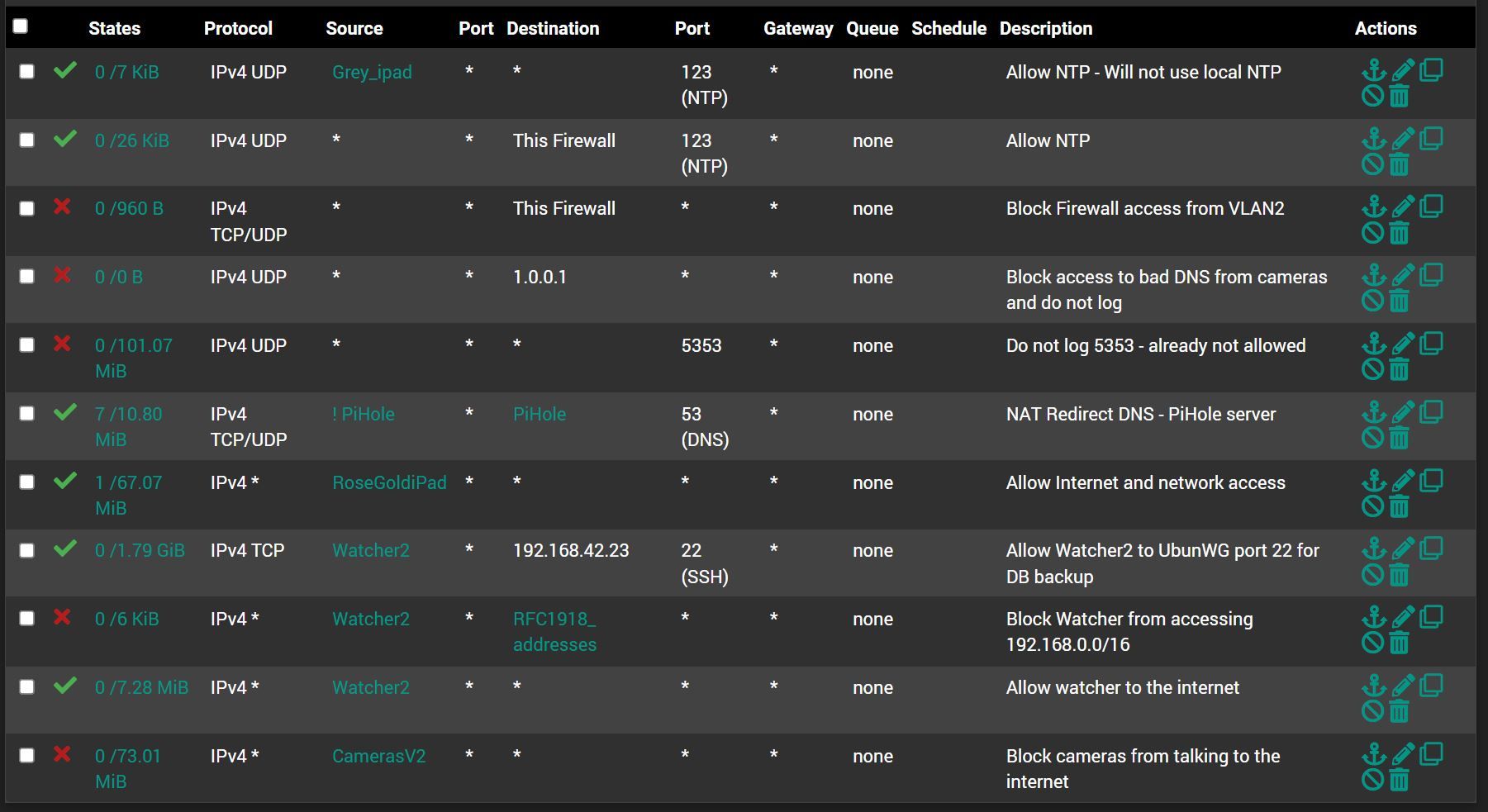Select the NAT Redirect DNS PiHole rule checkbox
Screen dimensions: 1488x812
coord(27,414)
